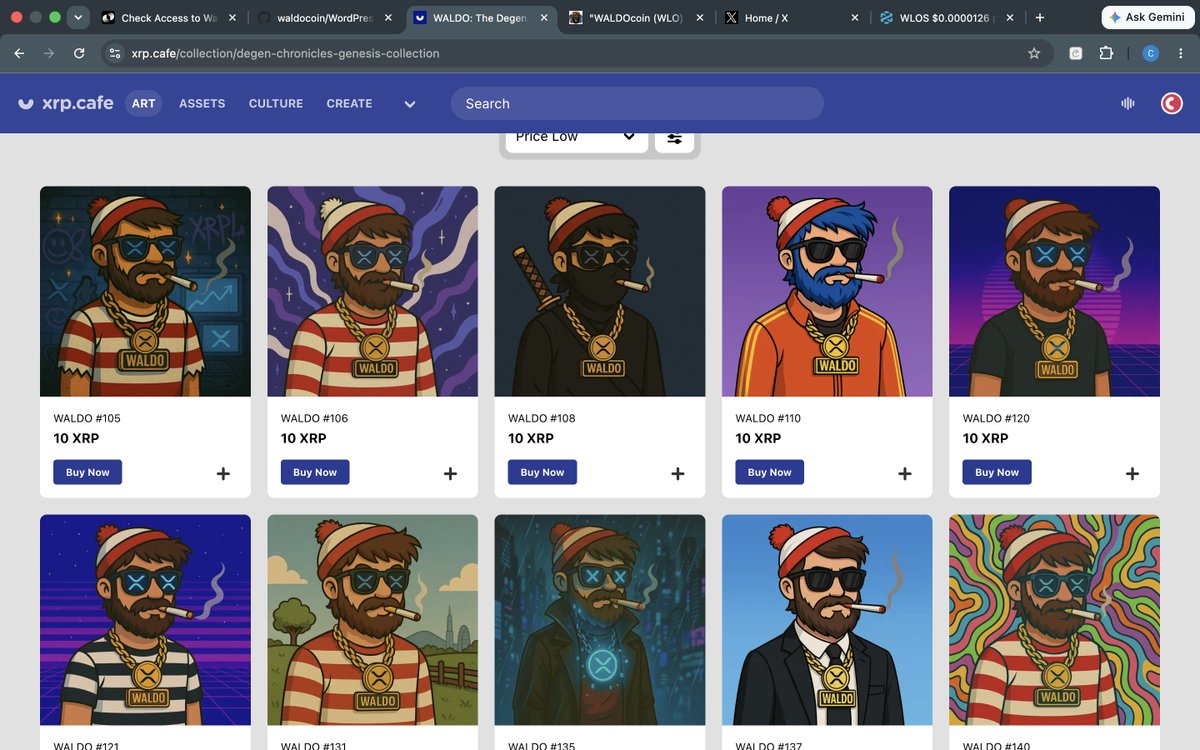1200x750 pixels.
Task: Close the Home / X tab
Action: [x=854, y=18]
